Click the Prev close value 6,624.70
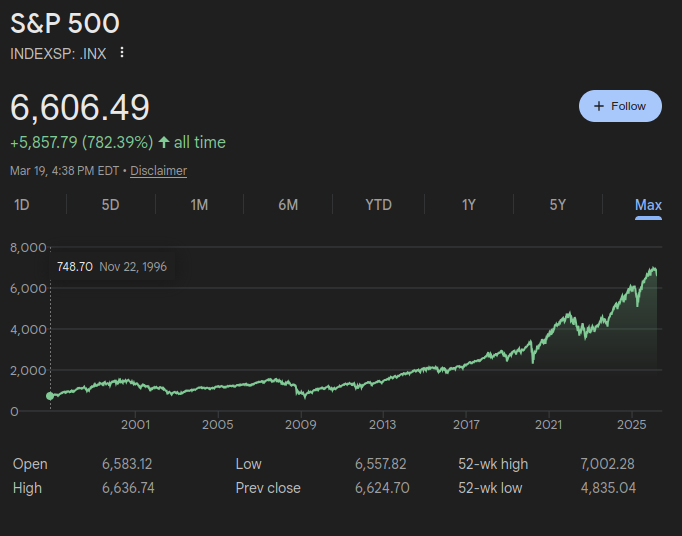Screen dimensions: 682x536 coord(382,488)
